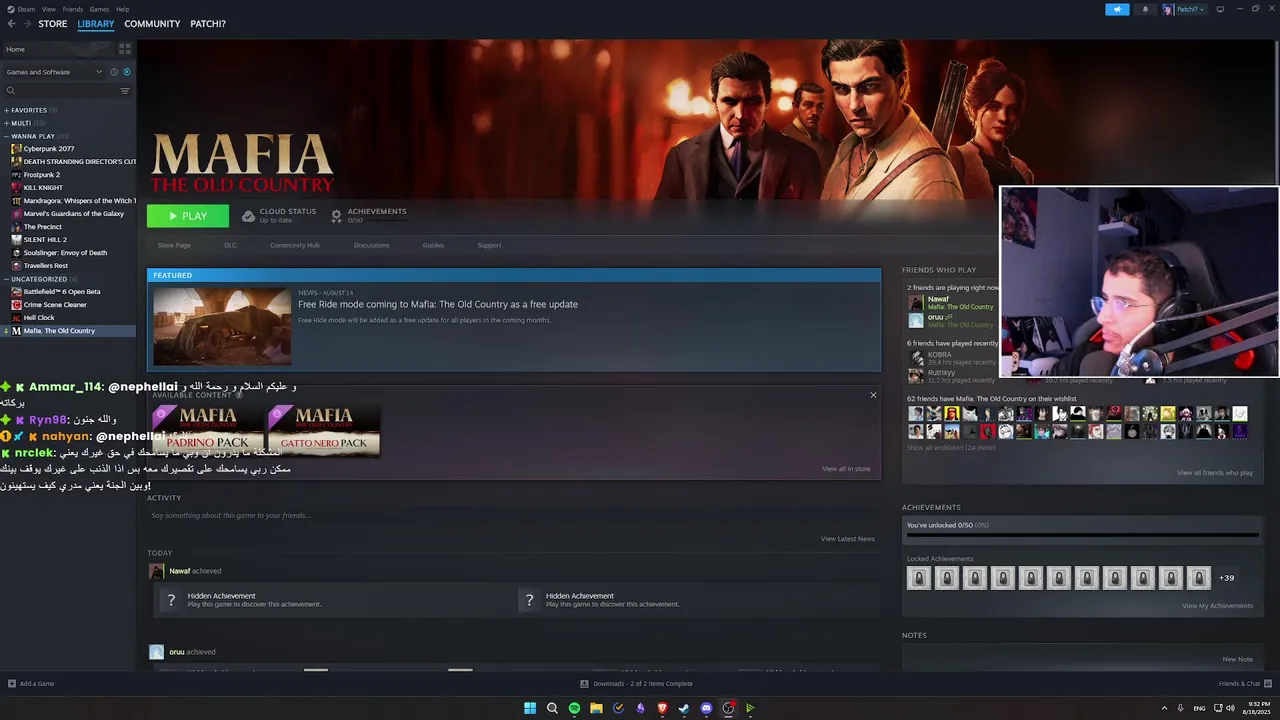1280x720 pixels.
Task: Open the Help menu
Action: click(x=122, y=9)
